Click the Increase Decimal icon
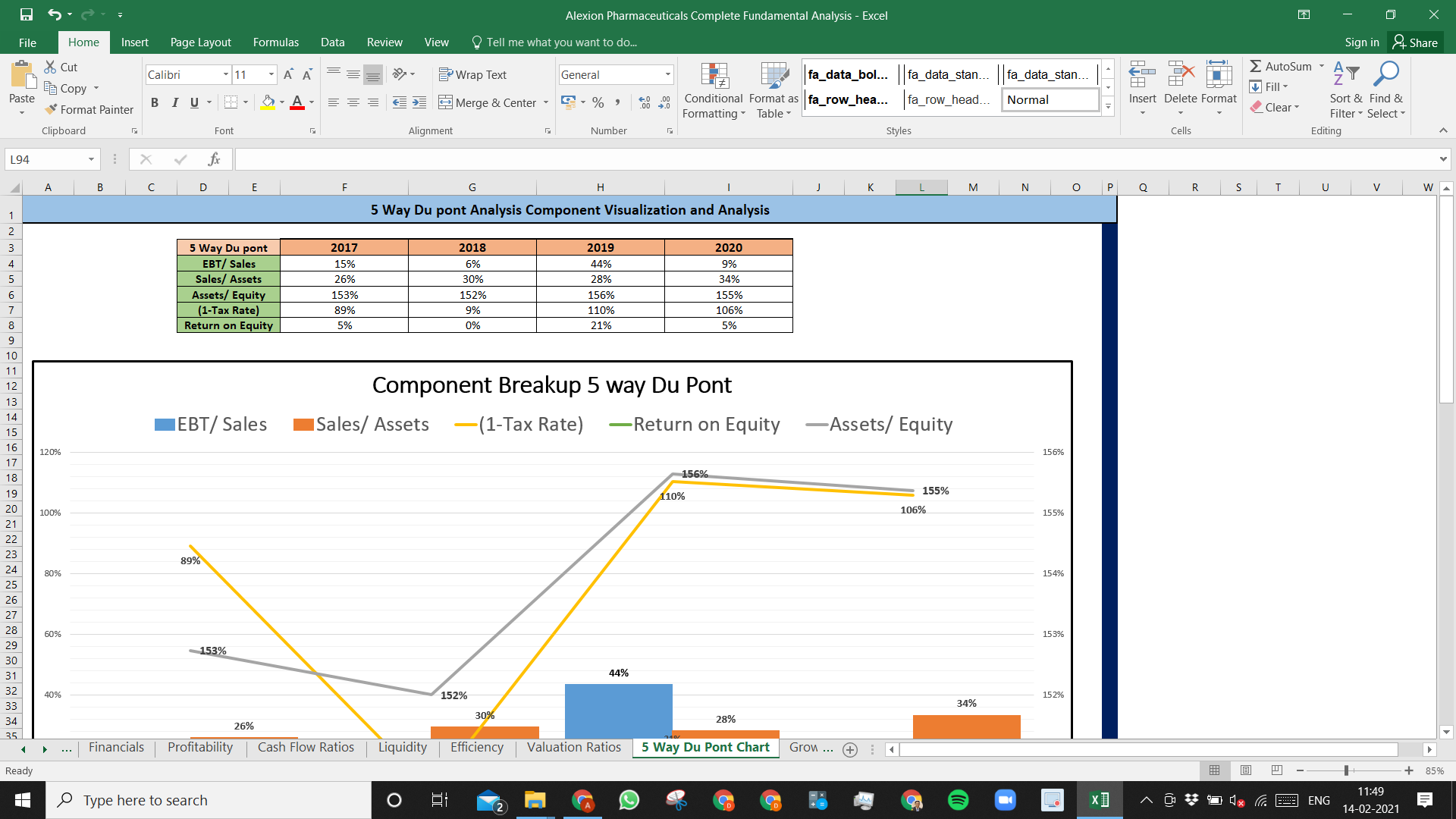This screenshot has height=819, width=1456. pyautogui.click(x=645, y=102)
